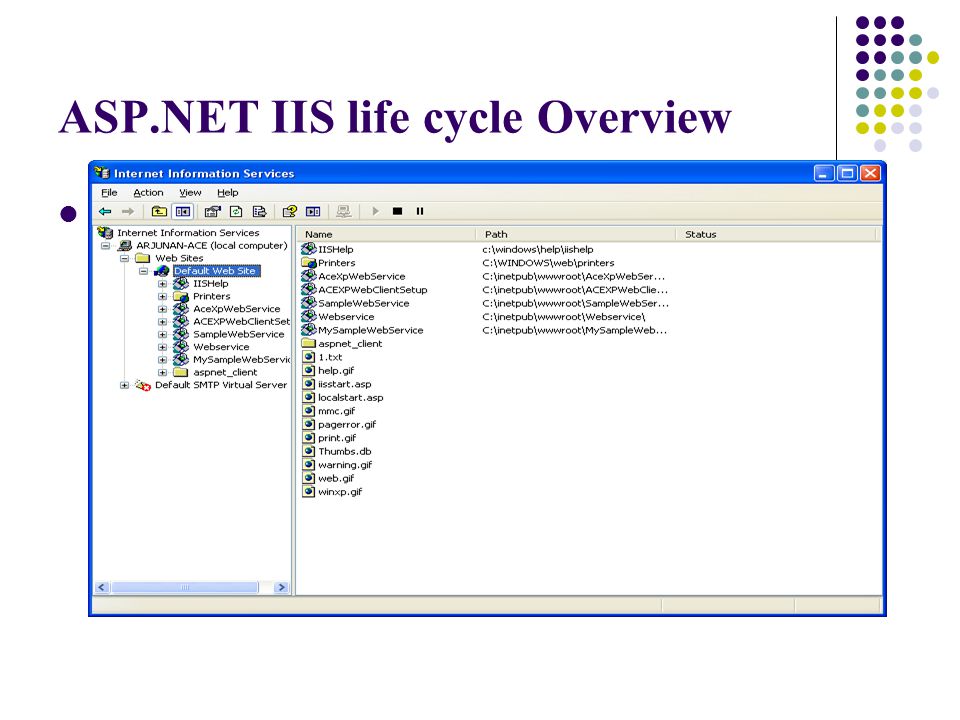
Task: Click the IIS title bar application icon
Action: tap(102, 173)
